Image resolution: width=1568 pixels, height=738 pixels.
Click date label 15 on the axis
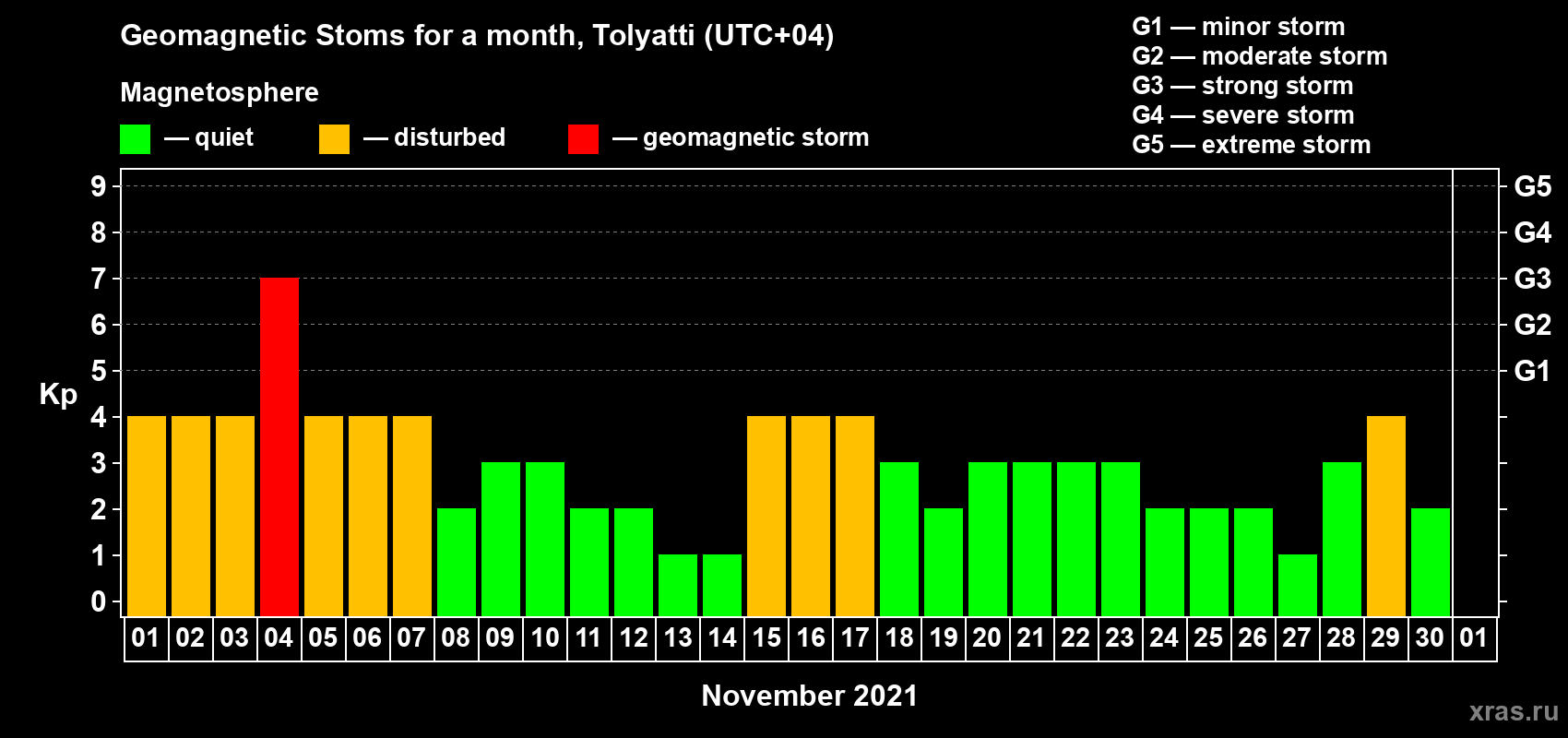pos(766,637)
